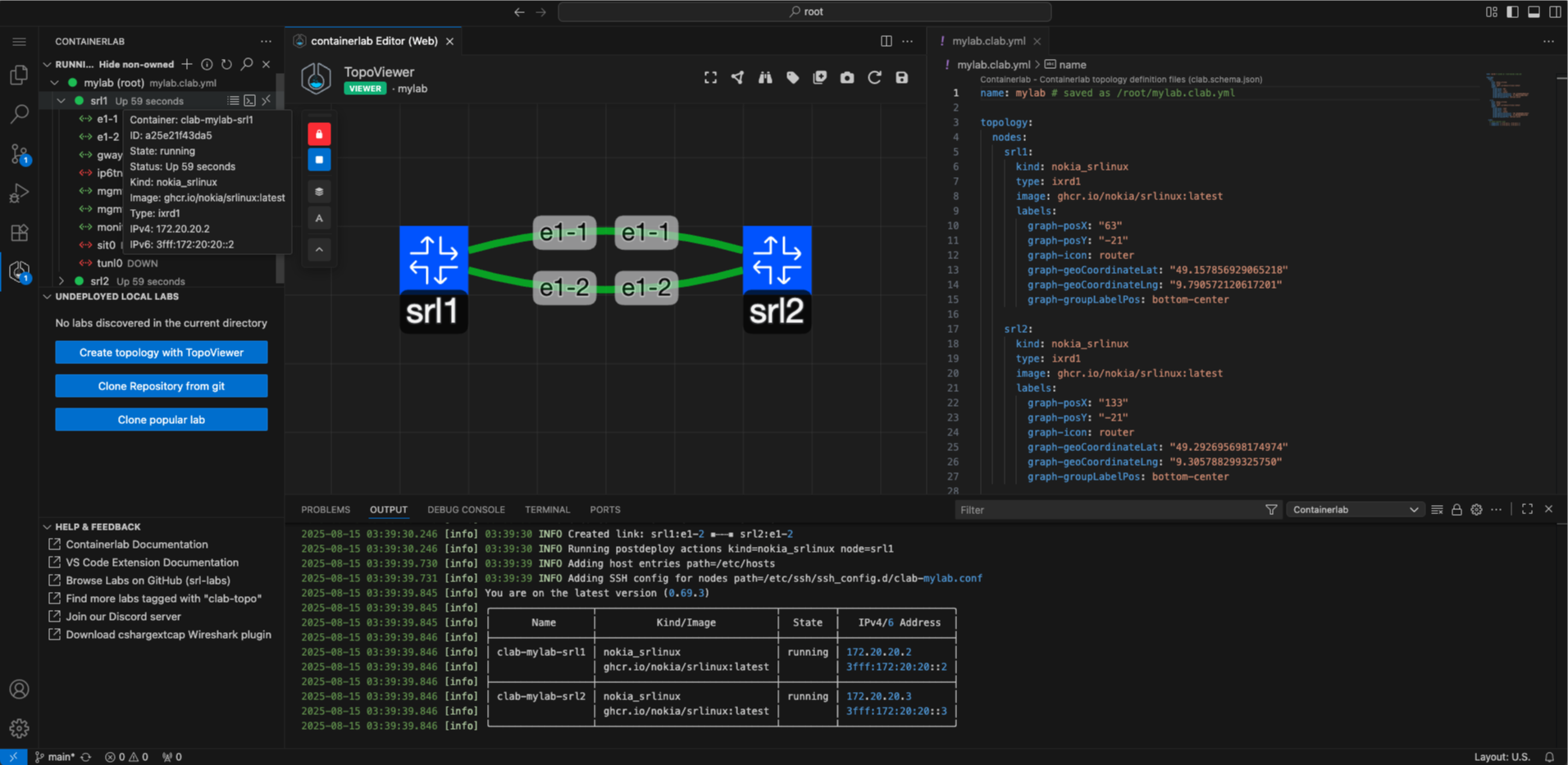Reload the topology with the refresh icon
Image resolution: width=1568 pixels, height=765 pixels.
coord(874,77)
